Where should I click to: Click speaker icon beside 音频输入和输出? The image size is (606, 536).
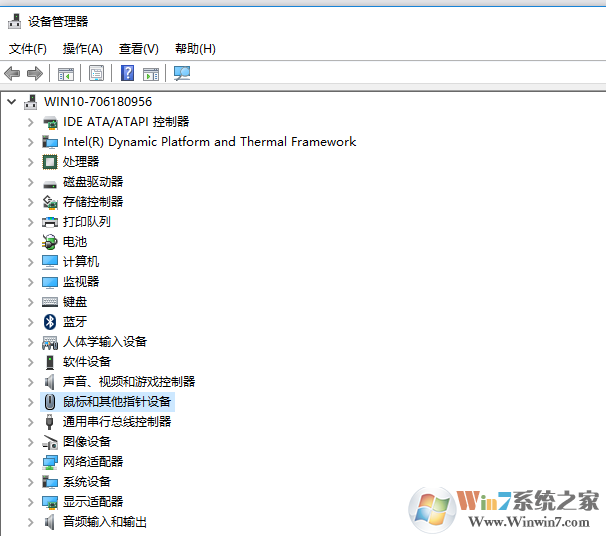click(49, 522)
